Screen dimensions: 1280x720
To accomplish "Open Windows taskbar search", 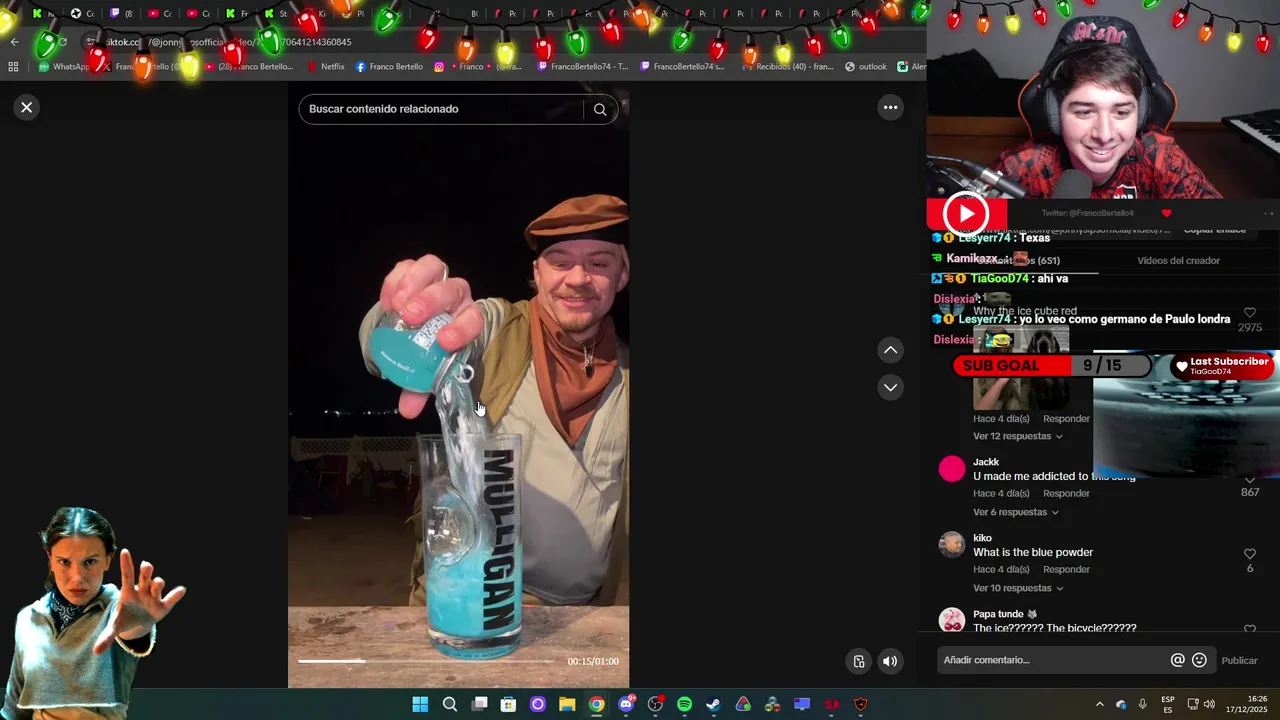I will [450, 704].
